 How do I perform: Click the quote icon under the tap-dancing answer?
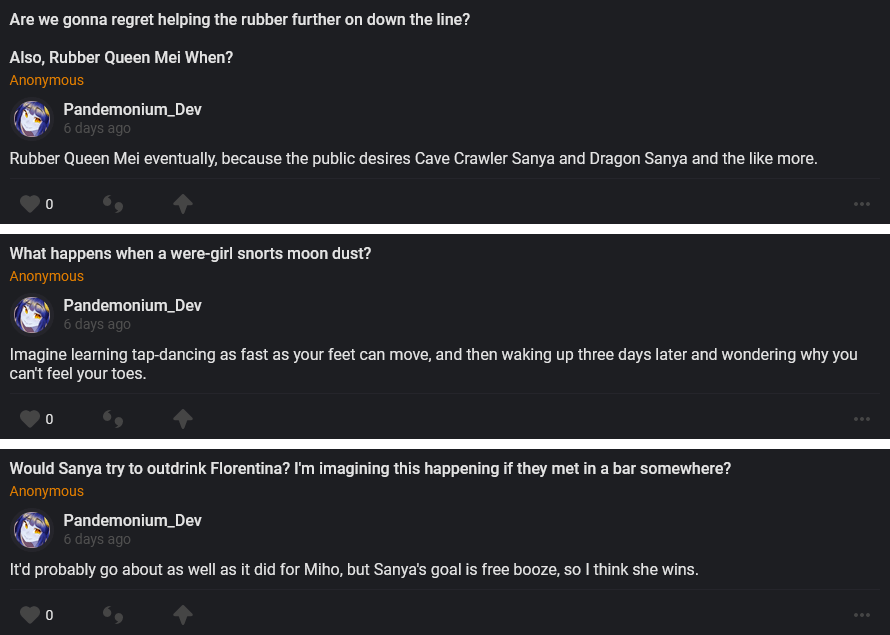113,419
